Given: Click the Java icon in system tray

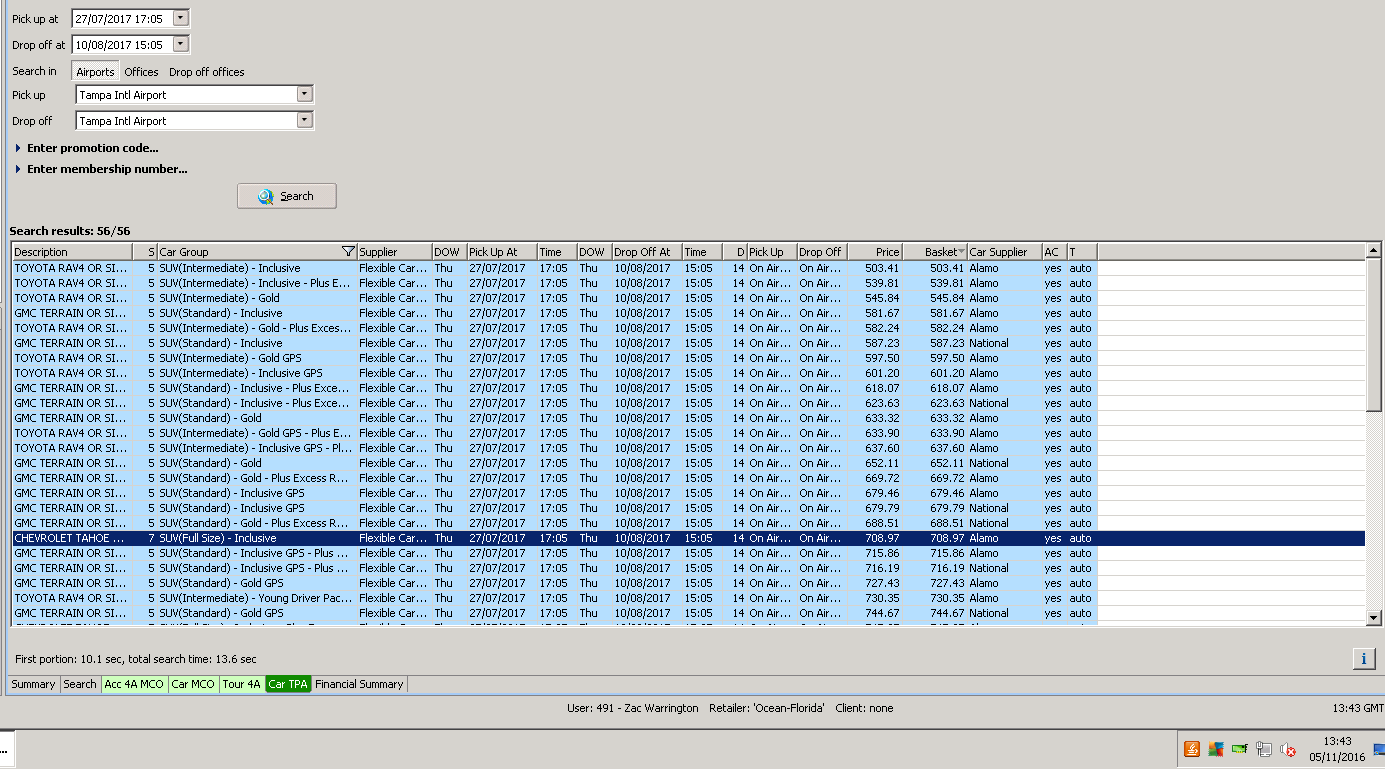Looking at the screenshot, I should [1192, 749].
